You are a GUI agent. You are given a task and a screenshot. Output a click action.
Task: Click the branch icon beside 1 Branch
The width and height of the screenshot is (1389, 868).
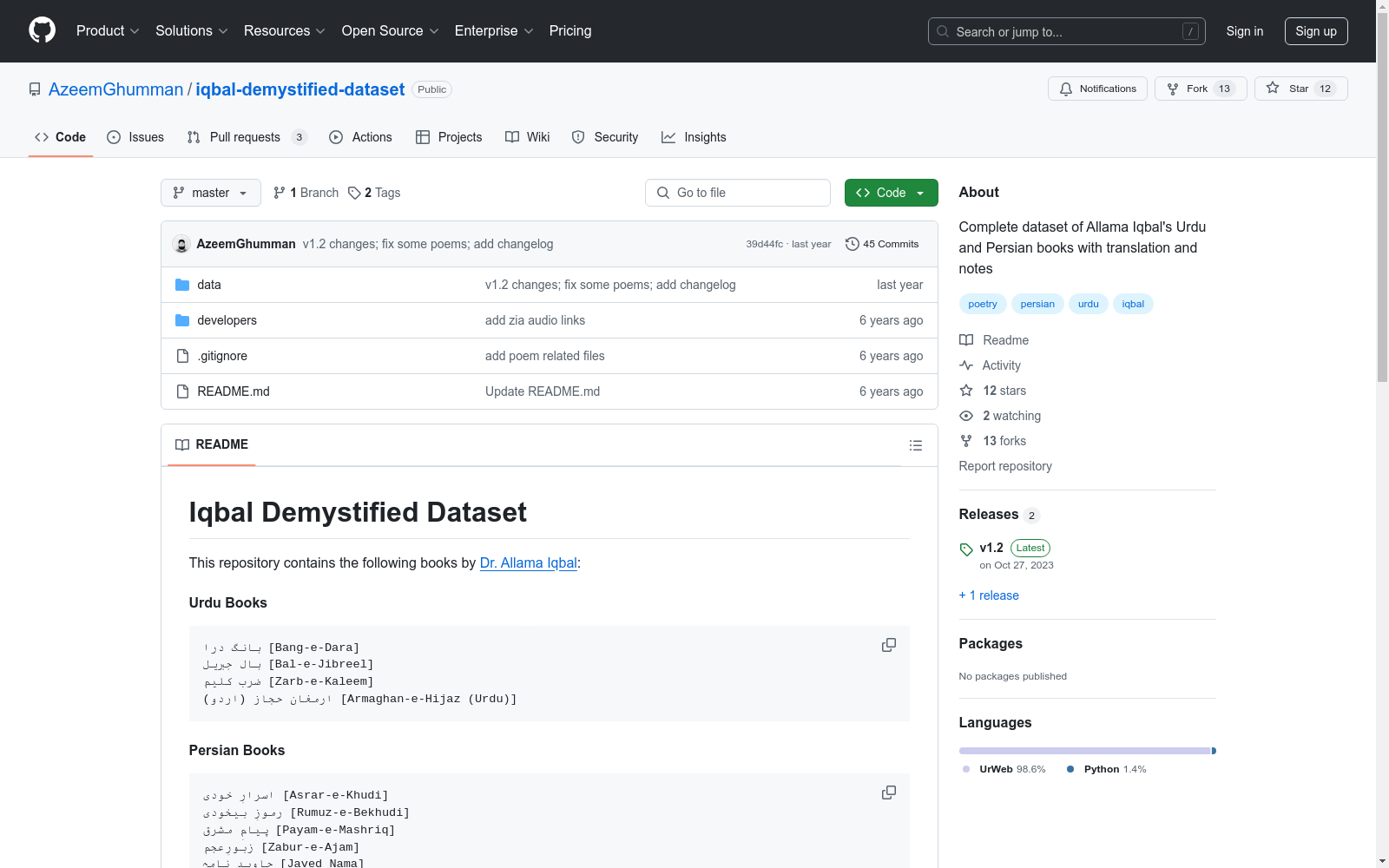(280, 193)
